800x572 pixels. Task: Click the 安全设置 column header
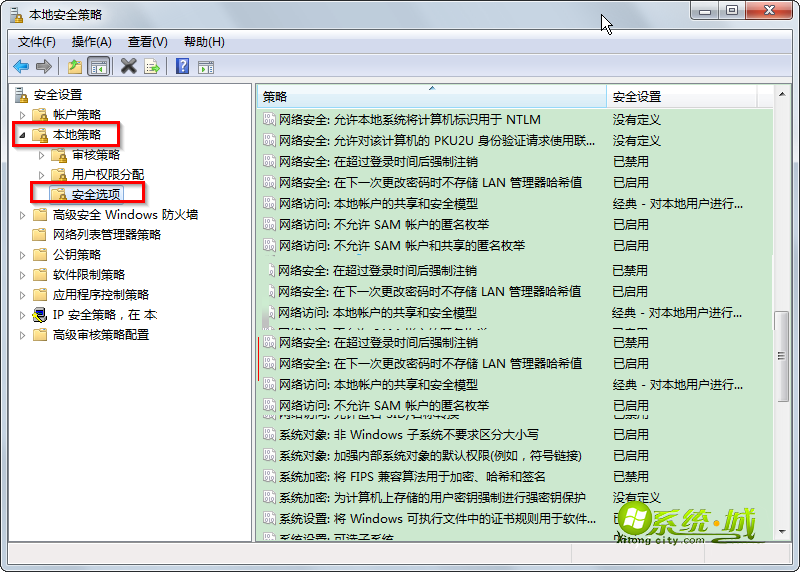coord(680,97)
